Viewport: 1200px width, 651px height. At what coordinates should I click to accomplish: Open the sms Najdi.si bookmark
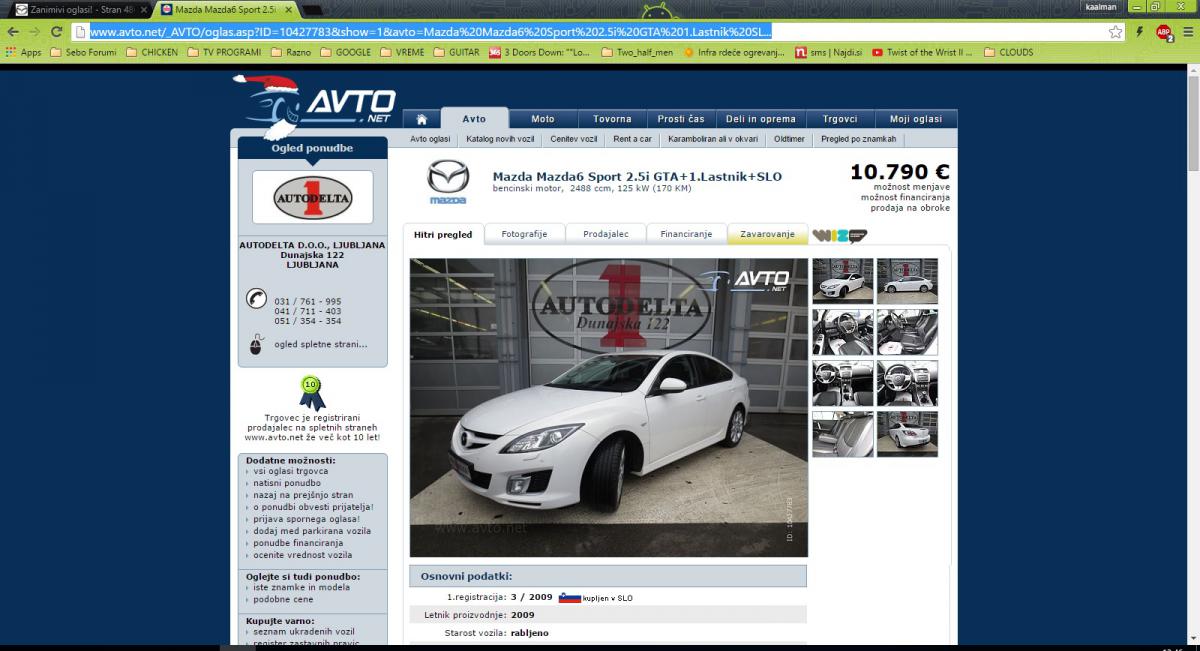[x=828, y=52]
